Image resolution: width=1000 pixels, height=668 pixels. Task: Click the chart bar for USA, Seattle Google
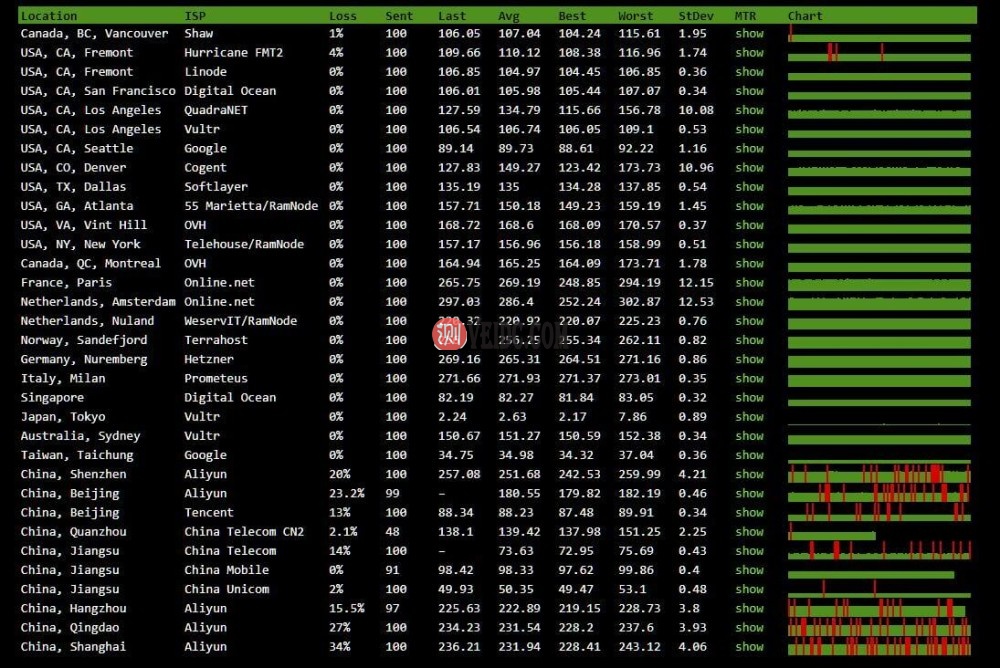[x=878, y=148]
